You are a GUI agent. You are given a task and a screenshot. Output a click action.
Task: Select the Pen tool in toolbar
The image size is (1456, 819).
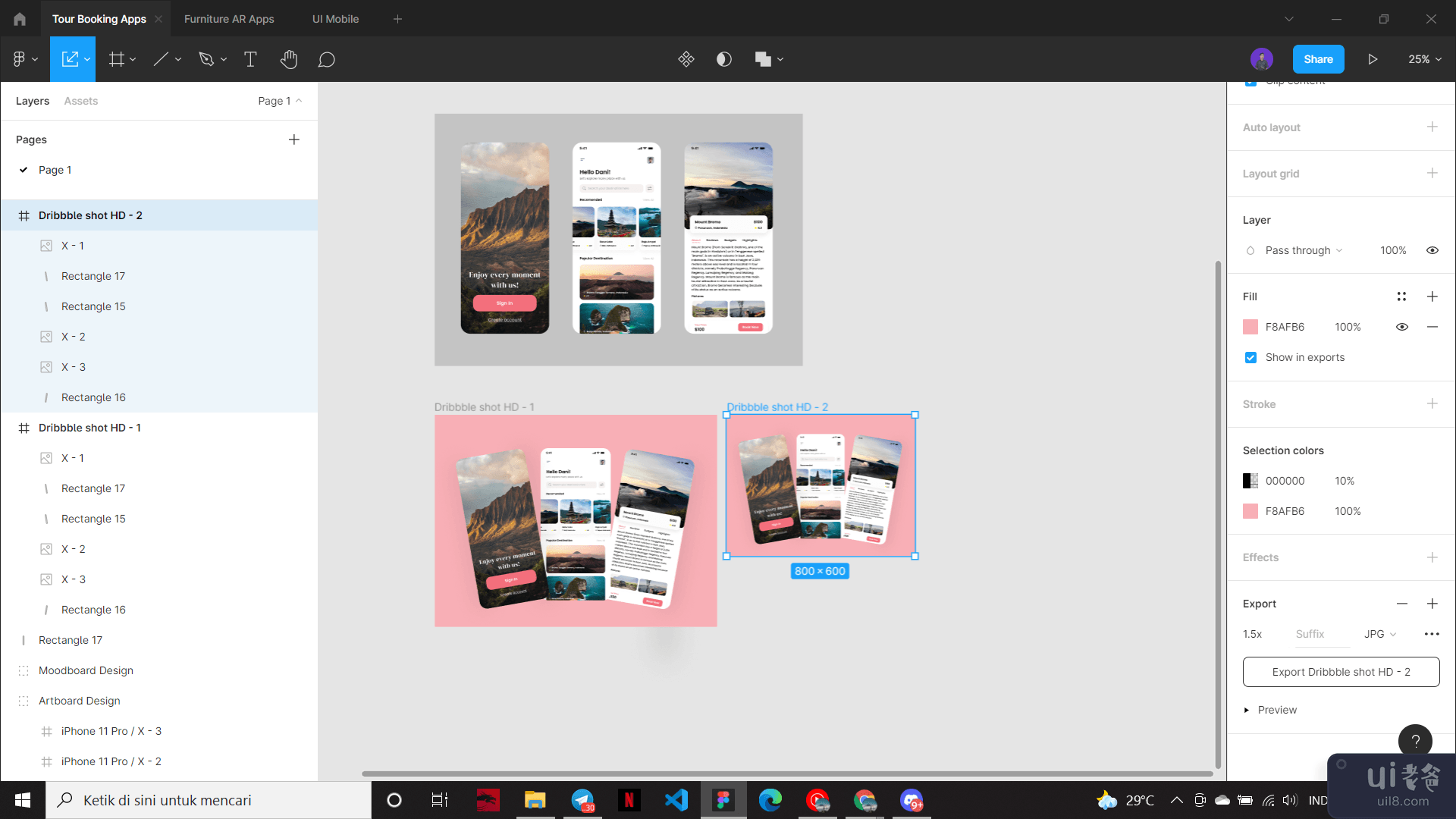point(206,59)
